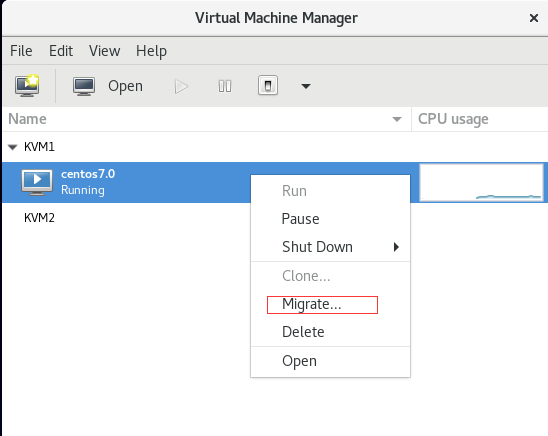Click the Pause toolbar icon
548x436 pixels.
(x=225, y=86)
